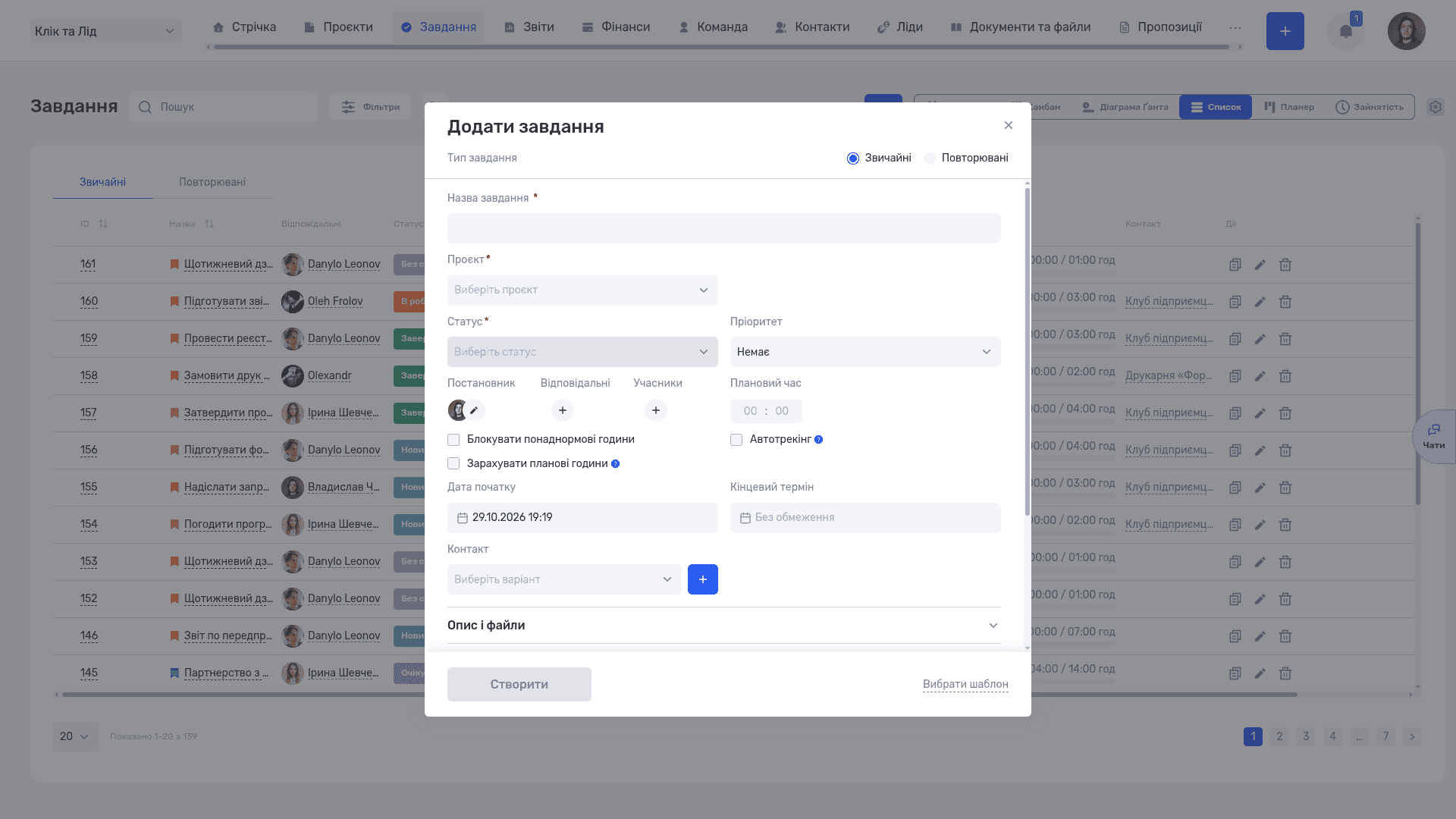Delete task 159 using trash icon
Screen dimensions: 1456x819
pyautogui.click(x=1285, y=339)
